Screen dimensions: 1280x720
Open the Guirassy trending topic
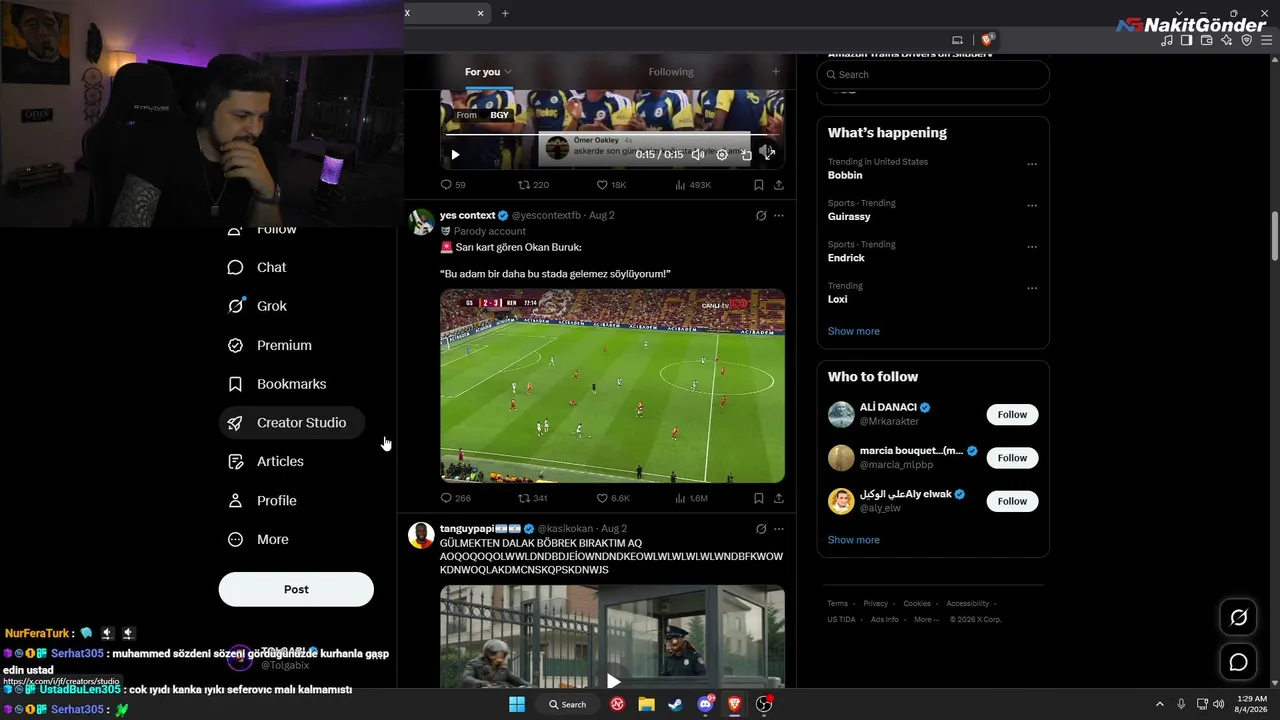click(x=849, y=216)
